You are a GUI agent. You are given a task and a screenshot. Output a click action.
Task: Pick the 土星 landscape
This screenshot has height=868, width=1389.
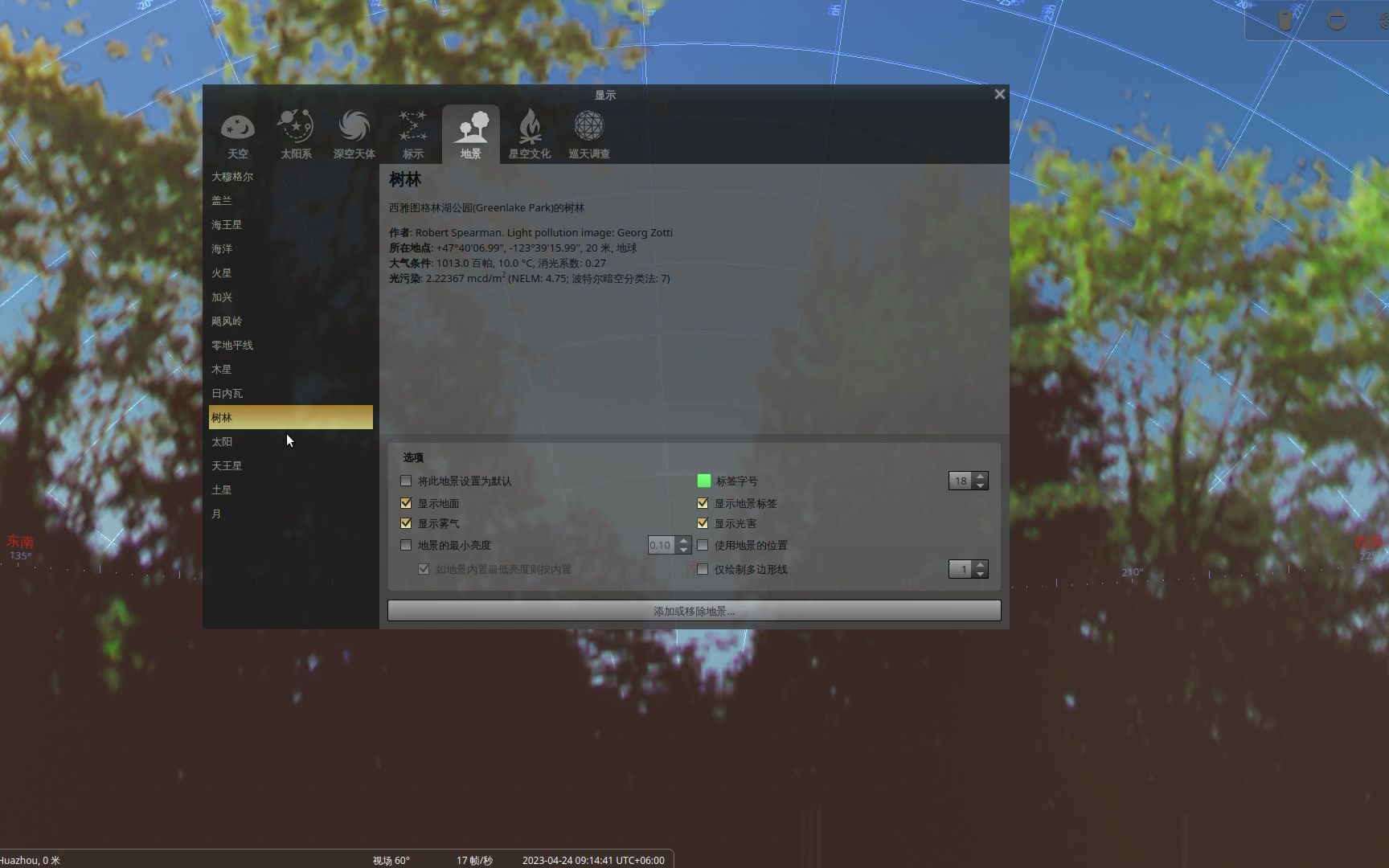point(291,490)
